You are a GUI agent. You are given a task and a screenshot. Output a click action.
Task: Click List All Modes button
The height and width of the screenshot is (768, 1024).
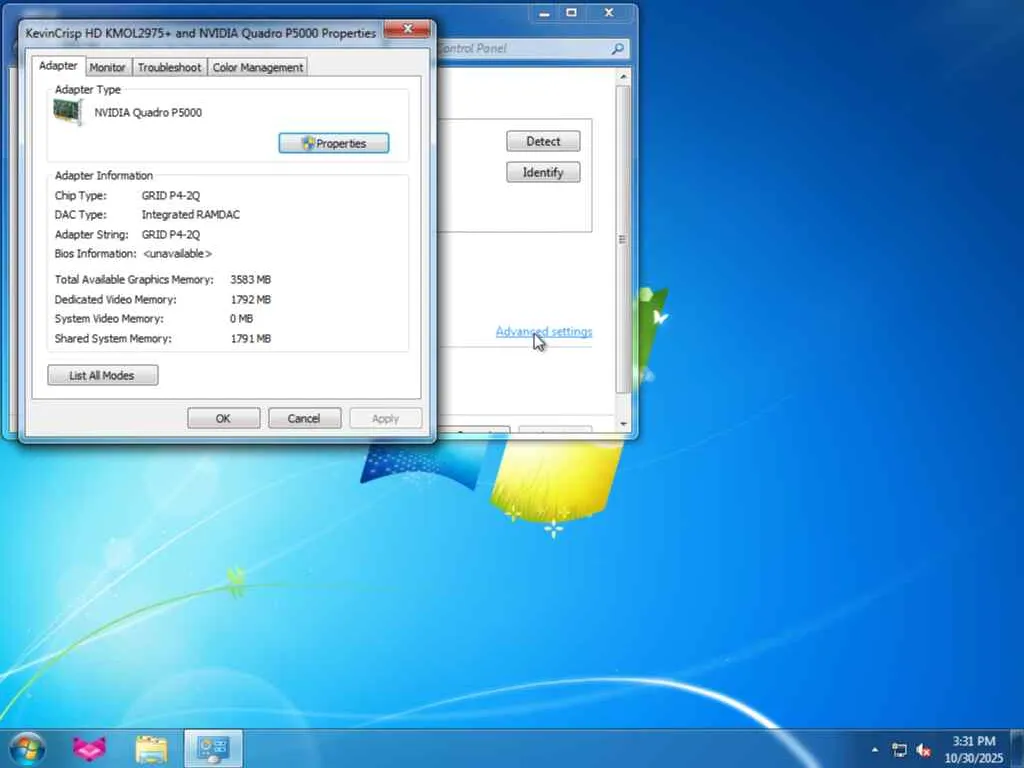[x=103, y=376]
